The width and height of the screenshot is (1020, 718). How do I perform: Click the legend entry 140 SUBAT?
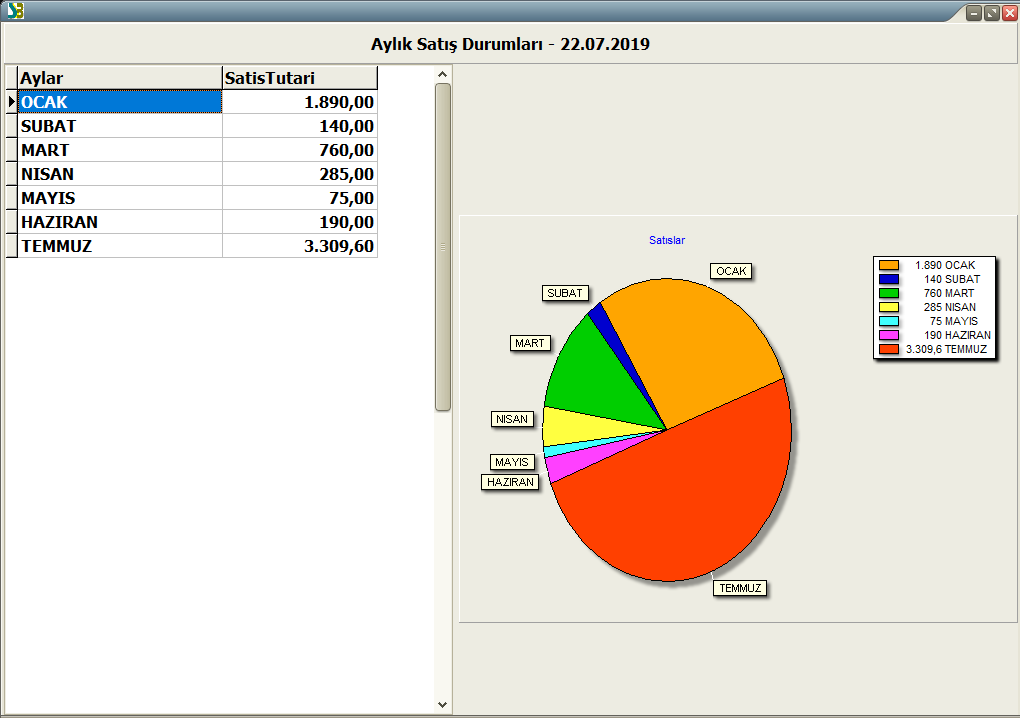(x=952, y=279)
